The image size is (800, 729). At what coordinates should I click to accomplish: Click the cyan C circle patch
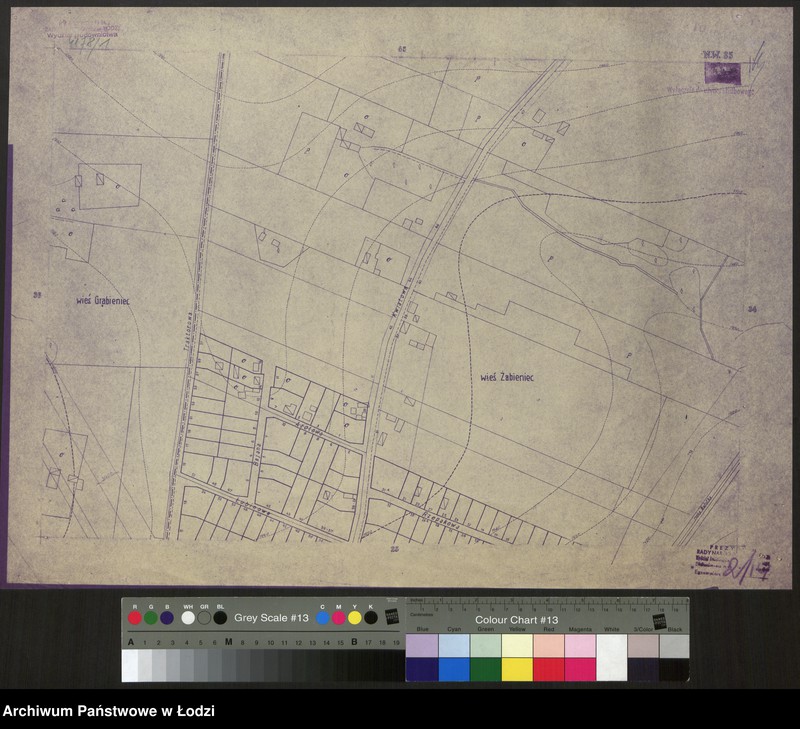pyautogui.click(x=322, y=618)
